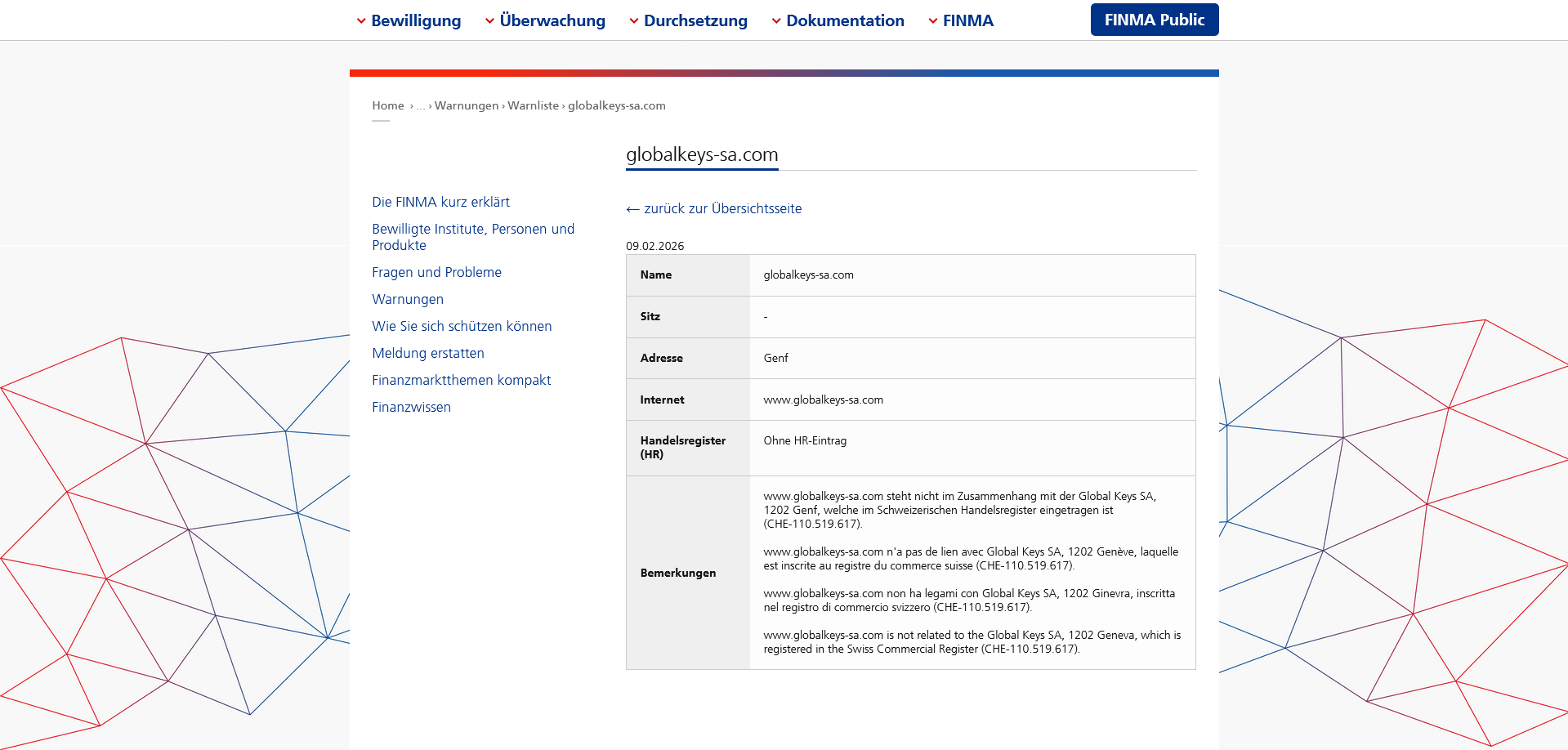
Task: Expand the FINMA menu in the navigation
Action: 961,20
